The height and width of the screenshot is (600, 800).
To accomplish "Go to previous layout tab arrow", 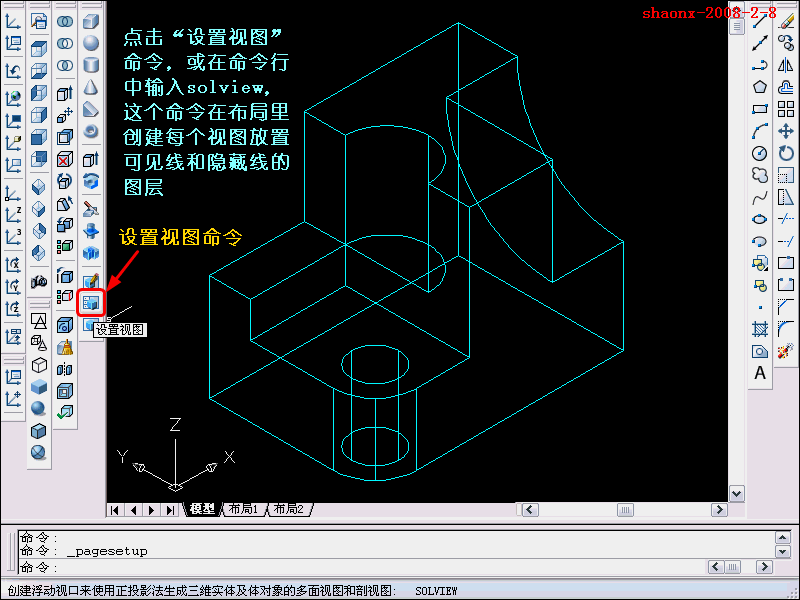I will 134,510.
